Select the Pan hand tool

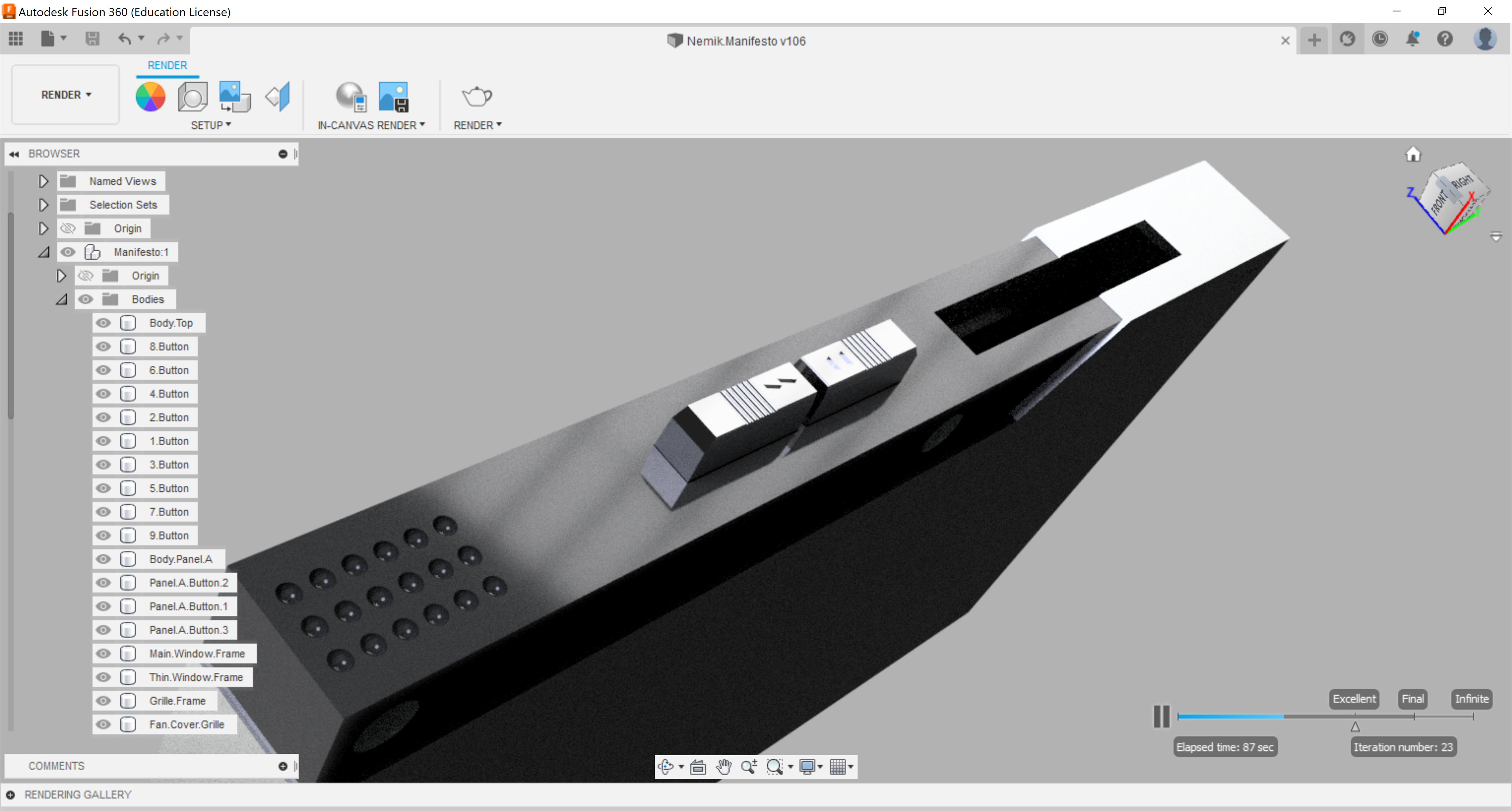pos(724,767)
